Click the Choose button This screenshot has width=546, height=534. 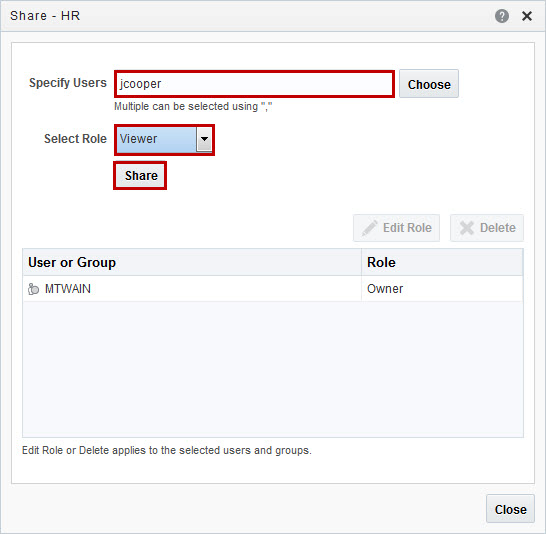click(x=429, y=84)
